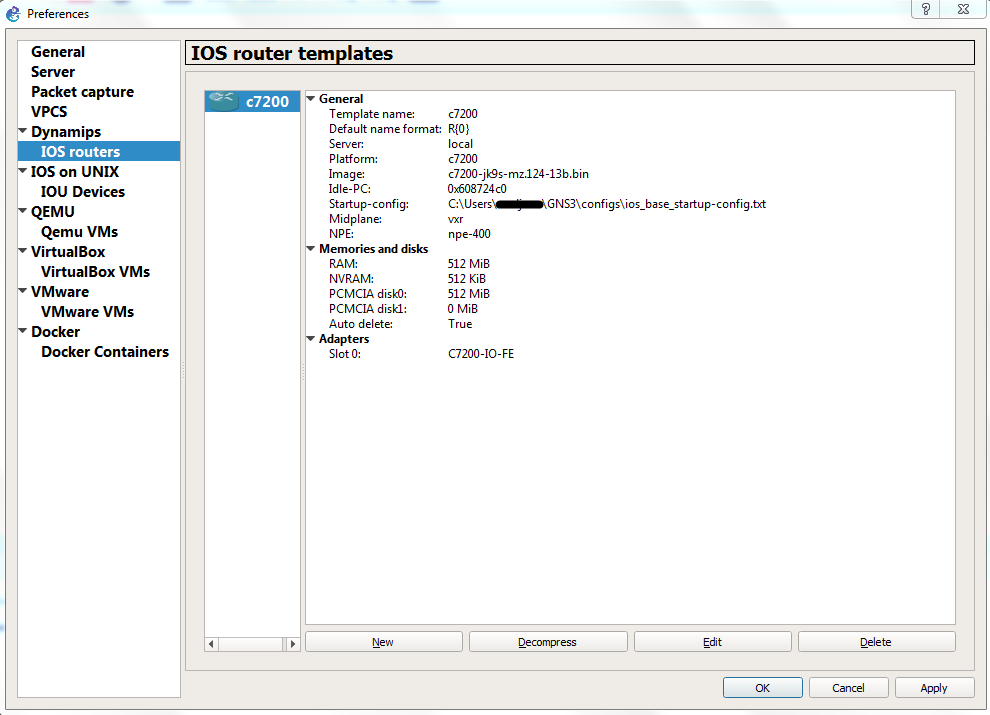Select Qemu VMs in the sidebar
Image resolution: width=990 pixels, height=715 pixels.
[80, 232]
